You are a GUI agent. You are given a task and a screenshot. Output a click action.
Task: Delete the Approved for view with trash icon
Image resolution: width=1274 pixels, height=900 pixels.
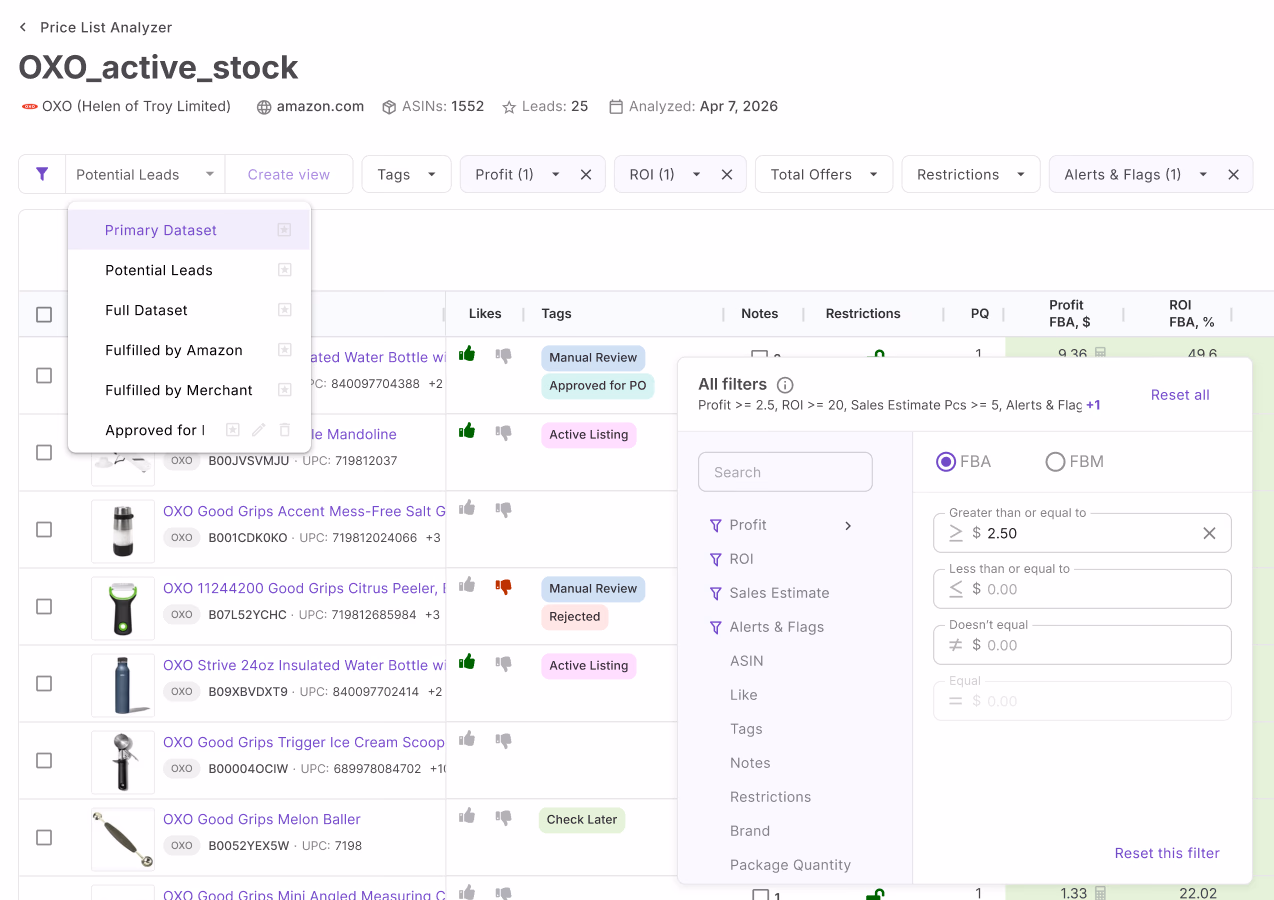[284, 430]
